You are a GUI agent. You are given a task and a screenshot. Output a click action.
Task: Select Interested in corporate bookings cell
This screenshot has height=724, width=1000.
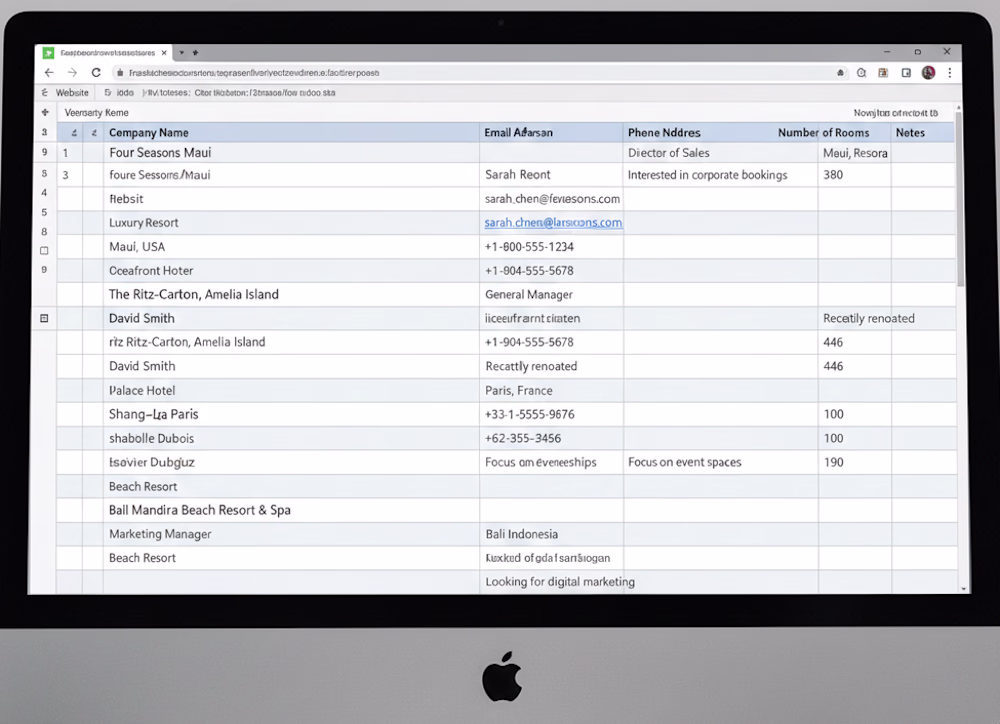coord(720,175)
